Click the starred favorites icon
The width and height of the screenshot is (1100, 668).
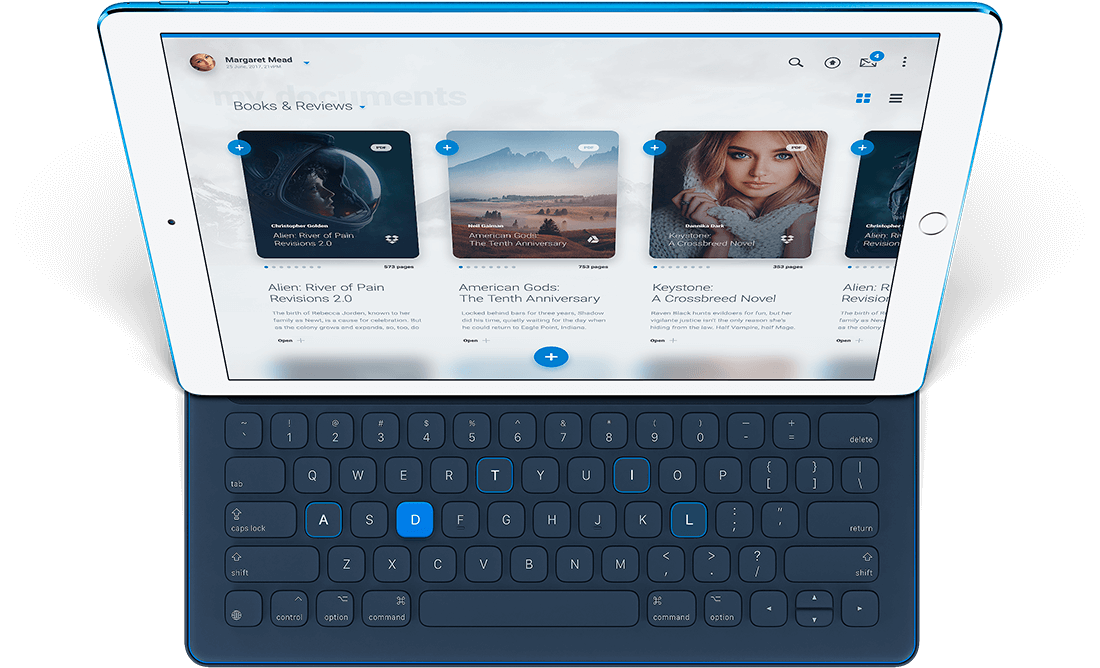(x=832, y=63)
